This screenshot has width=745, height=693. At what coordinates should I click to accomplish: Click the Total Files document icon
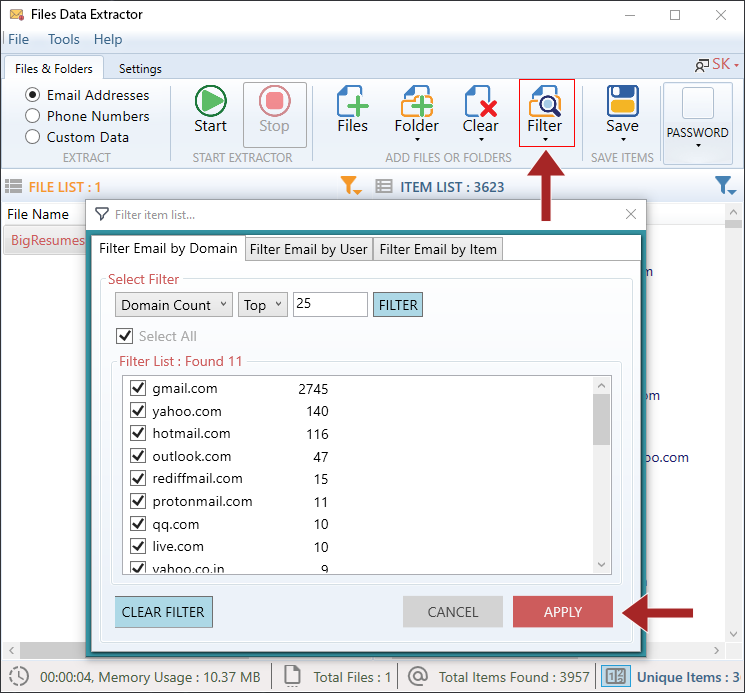pos(292,675)
